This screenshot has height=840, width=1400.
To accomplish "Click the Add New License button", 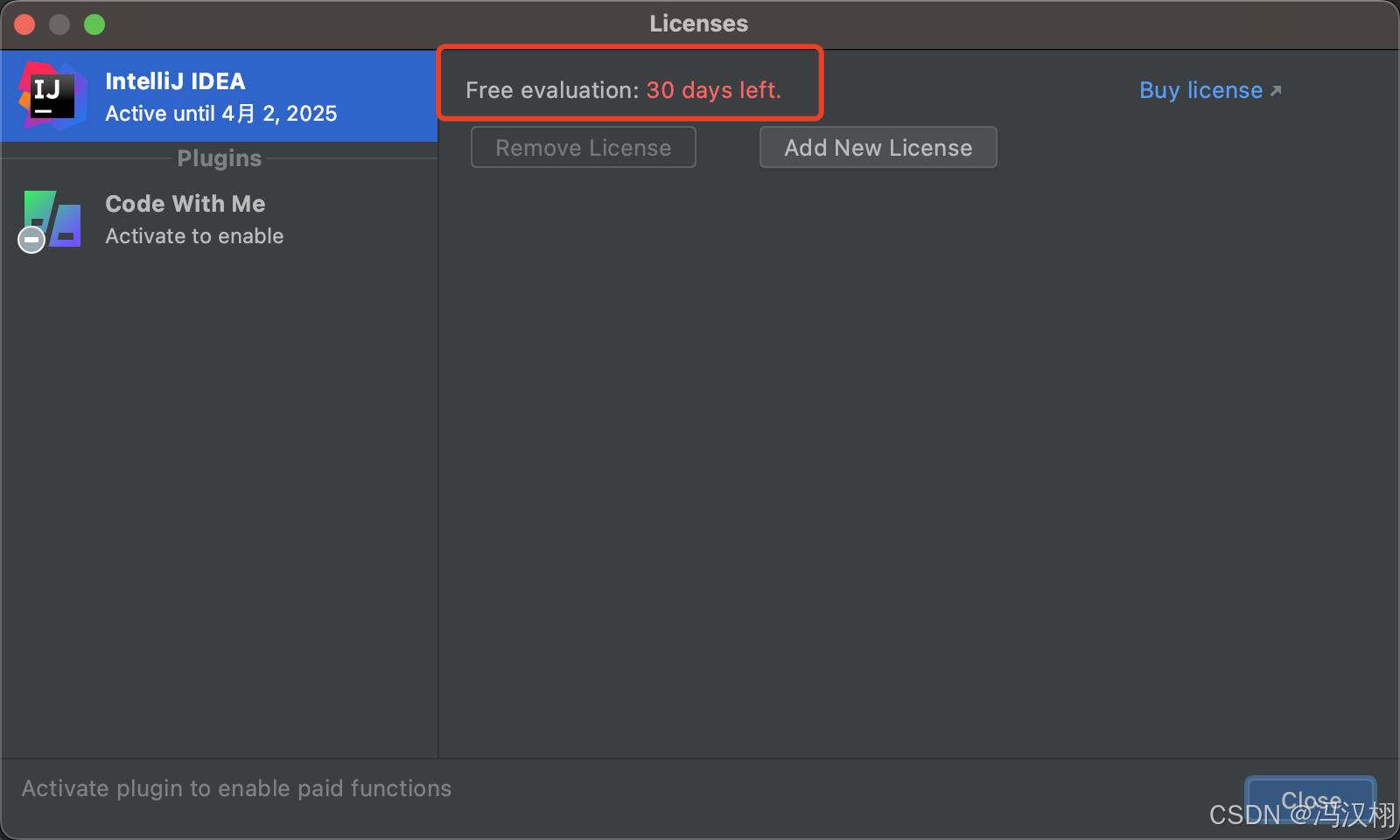I will [878, 147].
